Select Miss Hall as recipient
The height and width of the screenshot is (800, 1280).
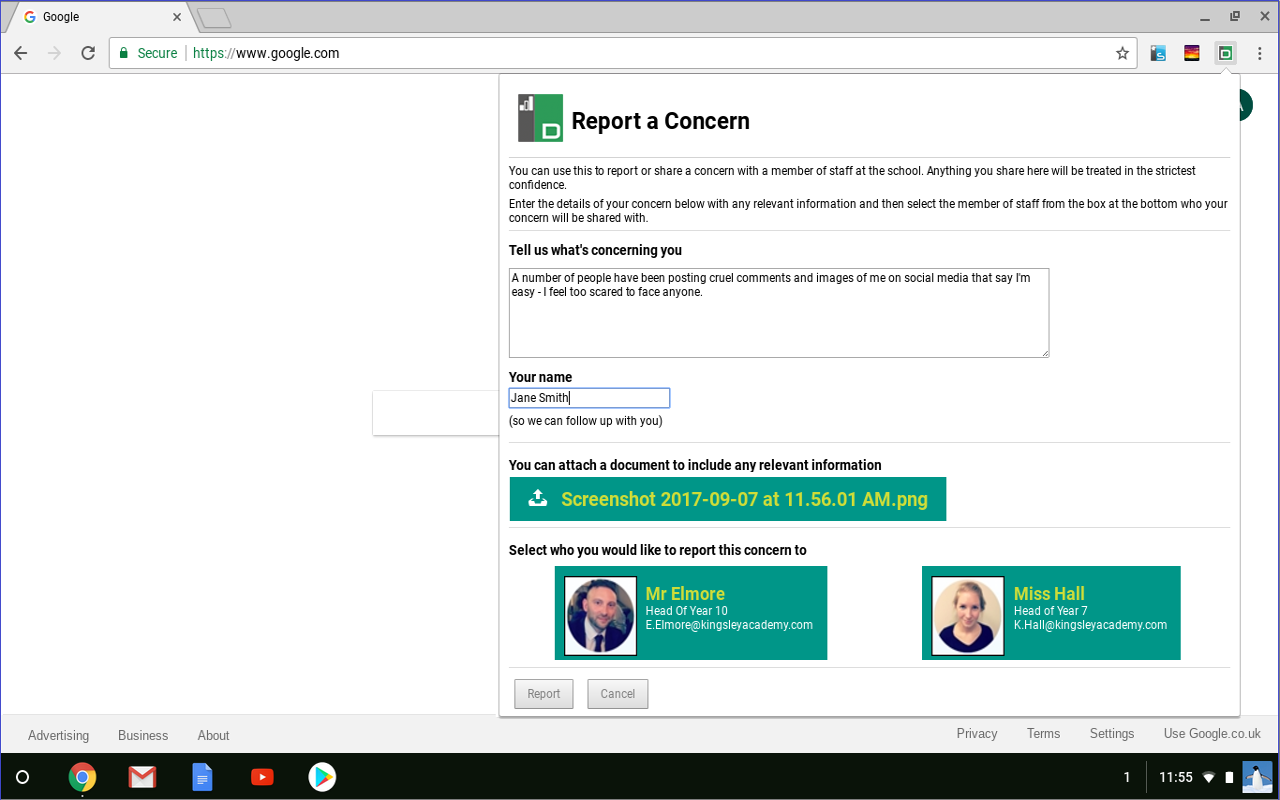tap(1051, 613)
